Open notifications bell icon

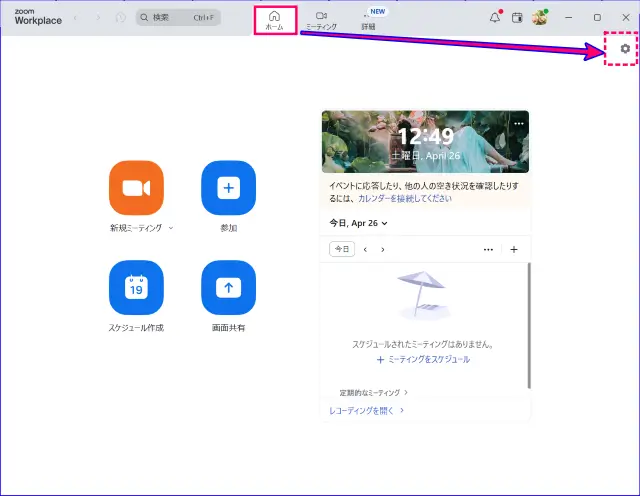tap(495, 17)
